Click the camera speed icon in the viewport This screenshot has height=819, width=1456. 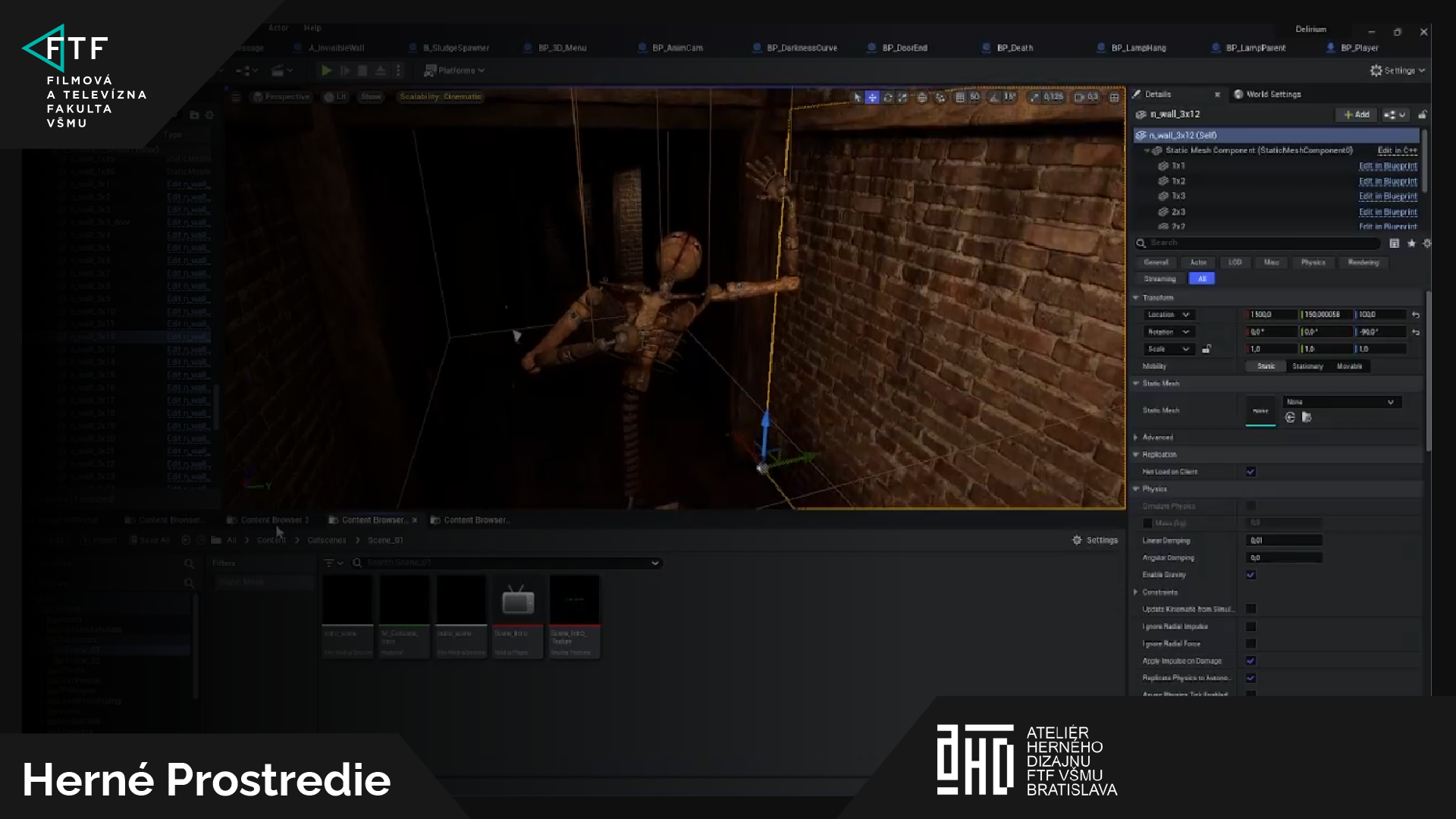click(x=1079, y=97)
